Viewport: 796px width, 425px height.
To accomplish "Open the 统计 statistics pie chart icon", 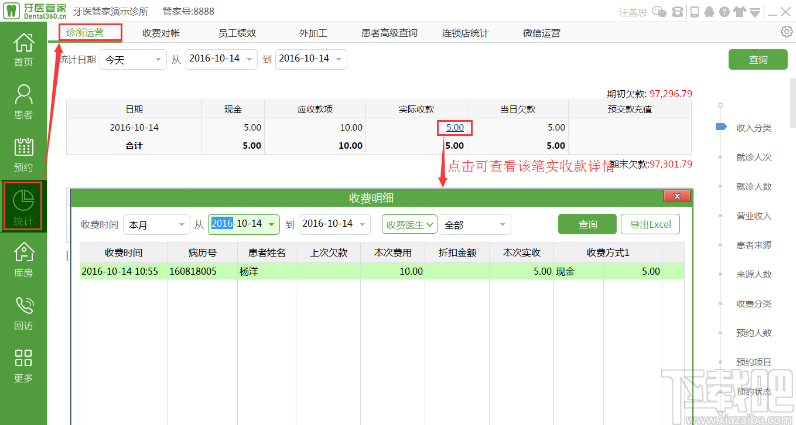I will pos(23,207).
